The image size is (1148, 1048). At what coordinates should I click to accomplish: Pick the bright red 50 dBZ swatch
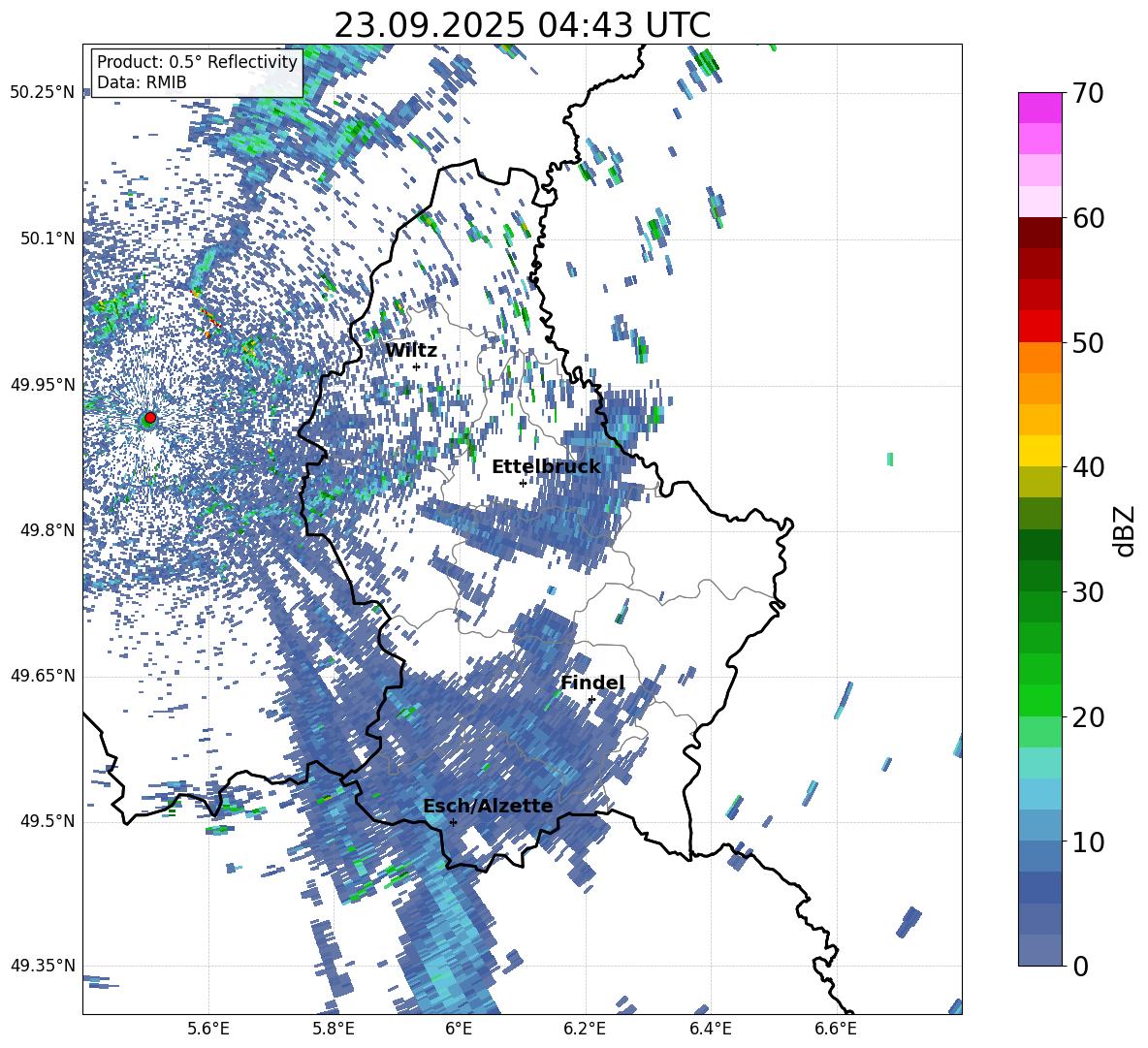[1039, 327]
